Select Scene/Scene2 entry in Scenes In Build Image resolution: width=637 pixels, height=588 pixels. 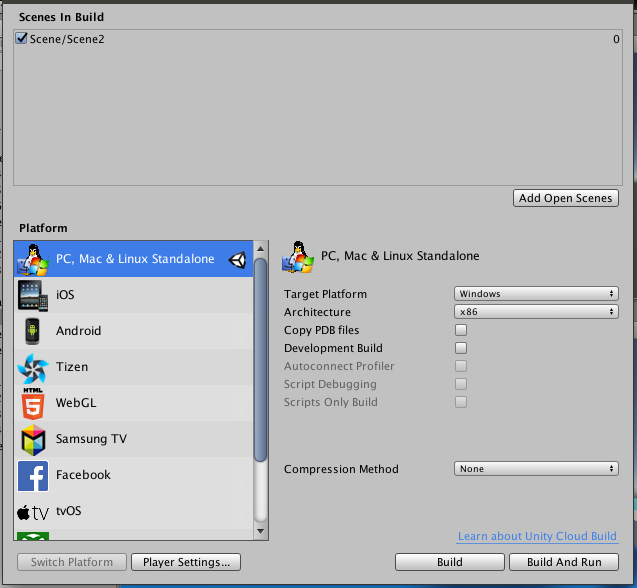318,39
